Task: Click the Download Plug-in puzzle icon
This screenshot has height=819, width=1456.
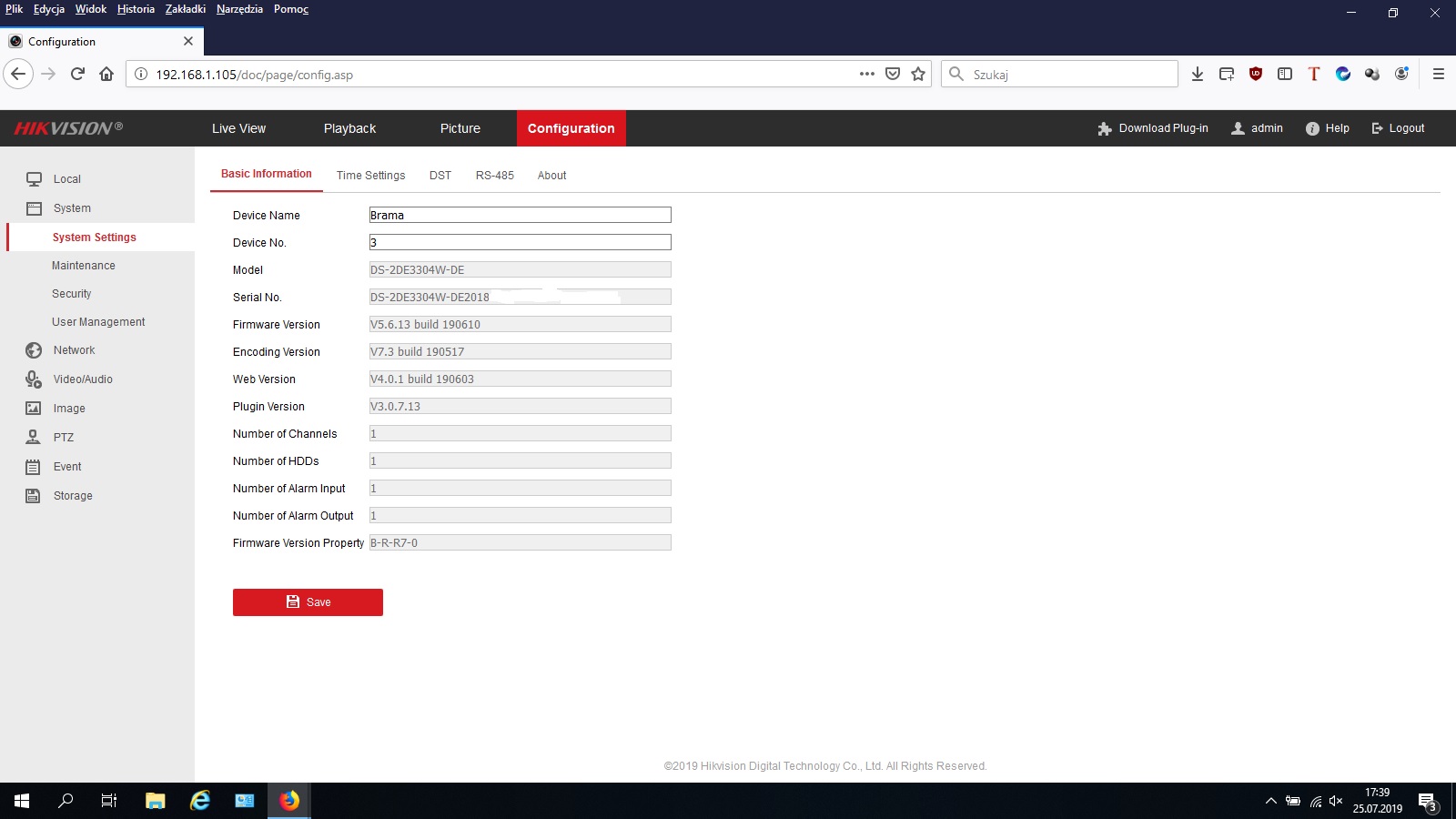Action: coord(1105,129)
